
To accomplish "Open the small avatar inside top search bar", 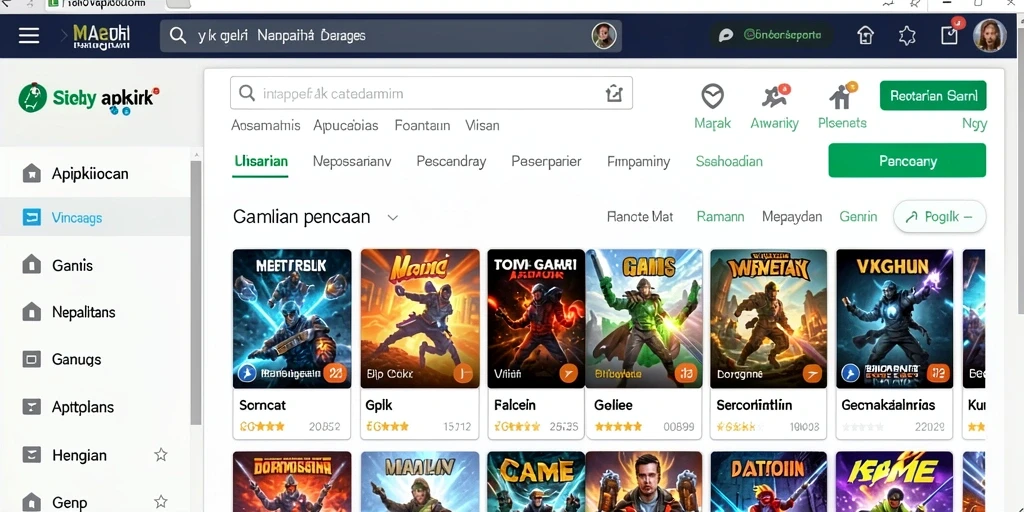I will (603, 35).
